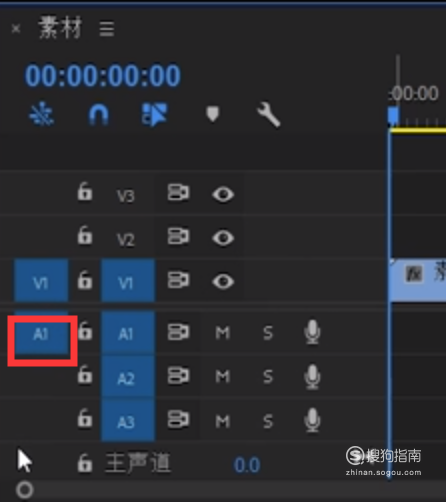446x502 pixels.
Task: Click 主声道 volume value 0.0
Action: 247,465
